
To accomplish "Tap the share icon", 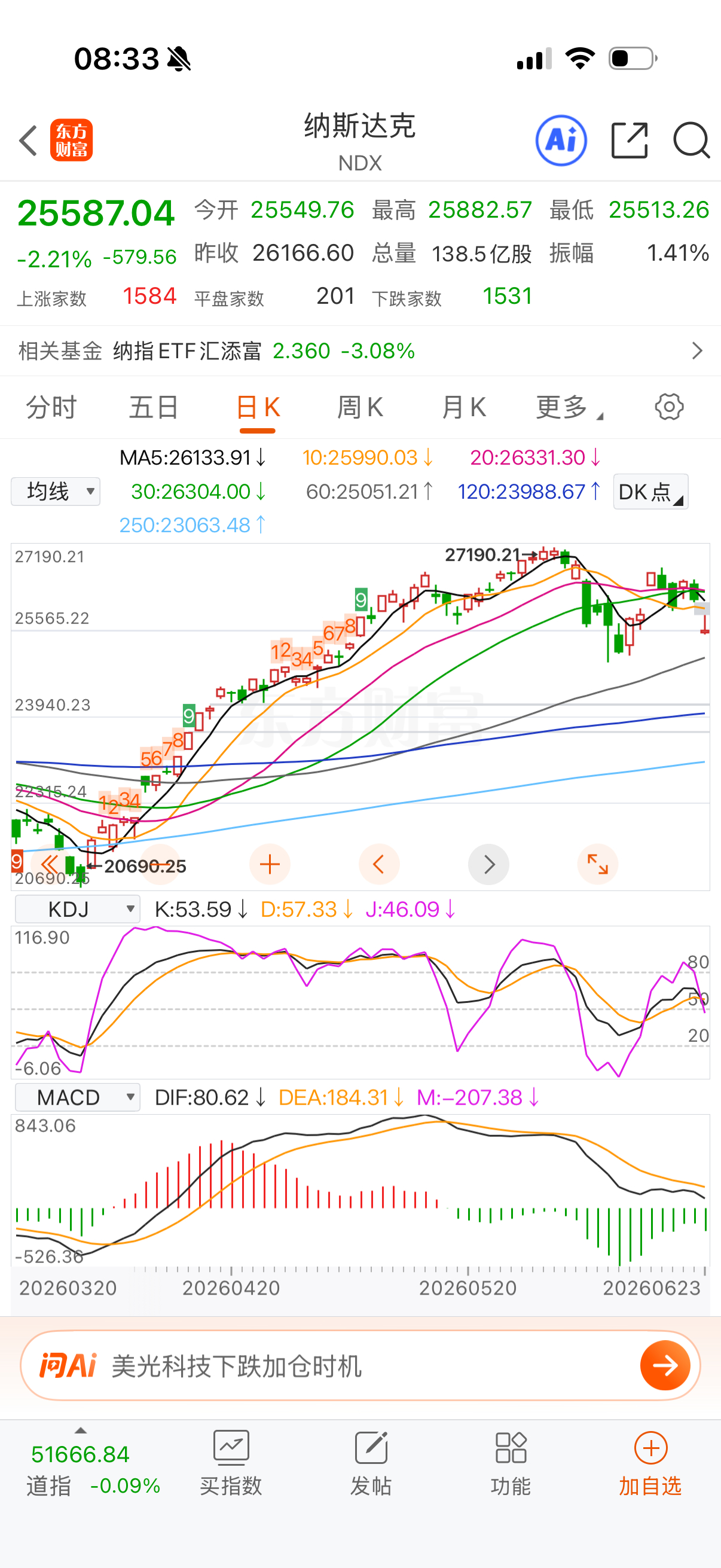I will point(630,141).
